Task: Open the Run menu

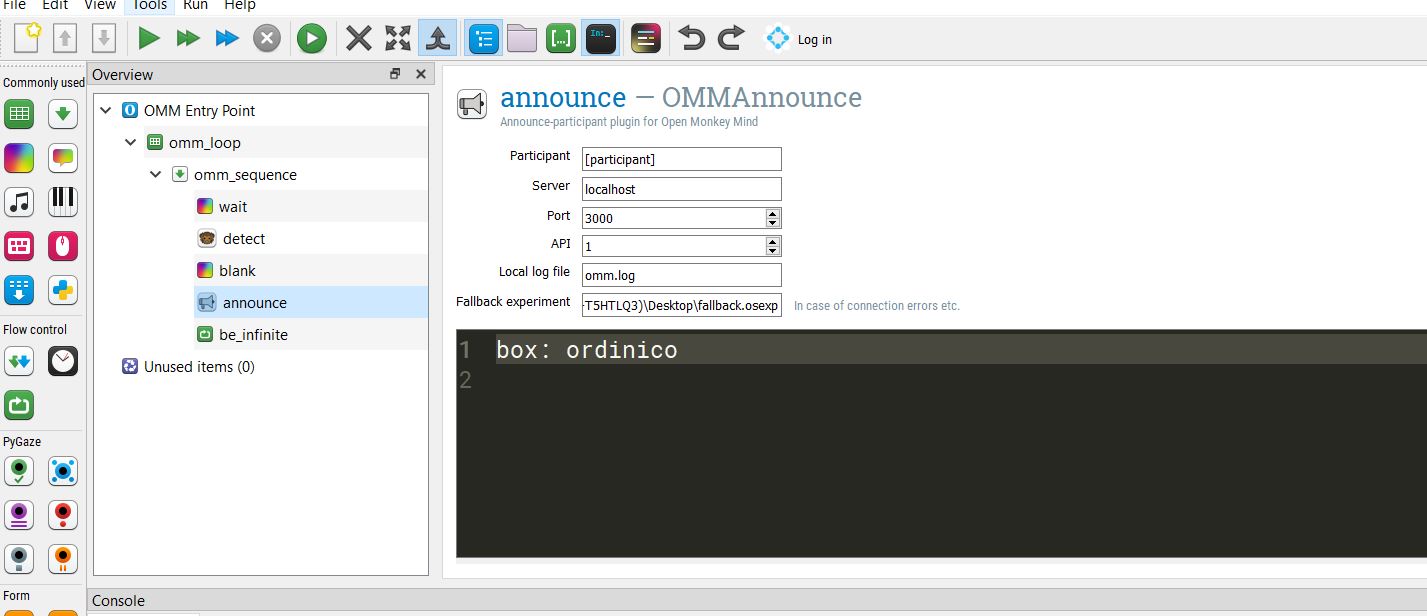Action: coord(194,6)
